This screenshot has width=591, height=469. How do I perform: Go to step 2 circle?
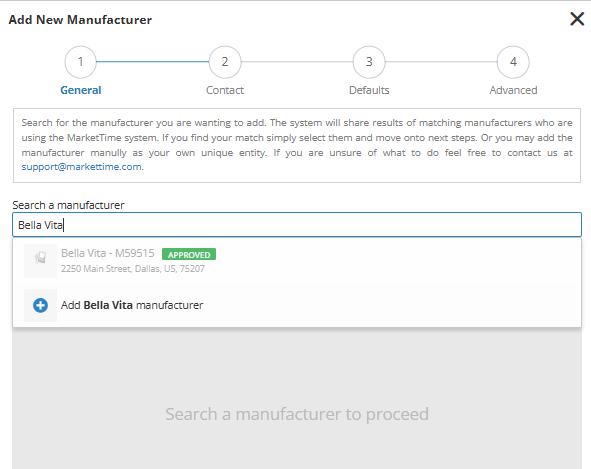[225, 62]
